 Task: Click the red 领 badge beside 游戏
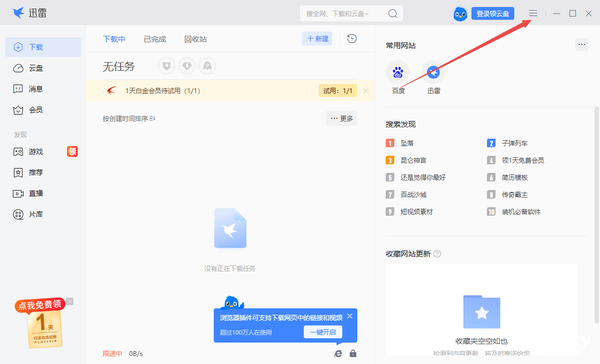pos(72,152)
